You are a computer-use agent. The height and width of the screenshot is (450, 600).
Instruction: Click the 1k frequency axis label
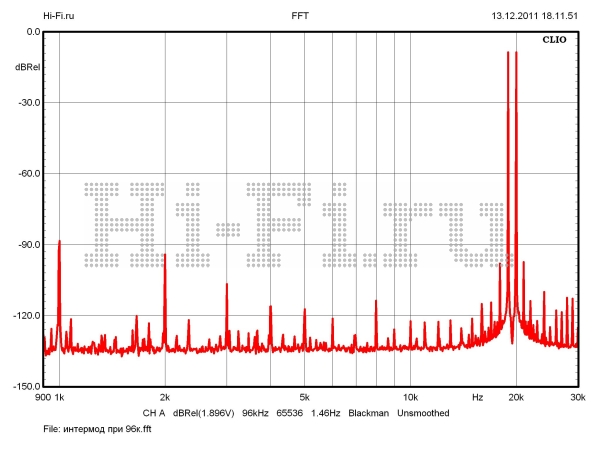pos(59,397)
